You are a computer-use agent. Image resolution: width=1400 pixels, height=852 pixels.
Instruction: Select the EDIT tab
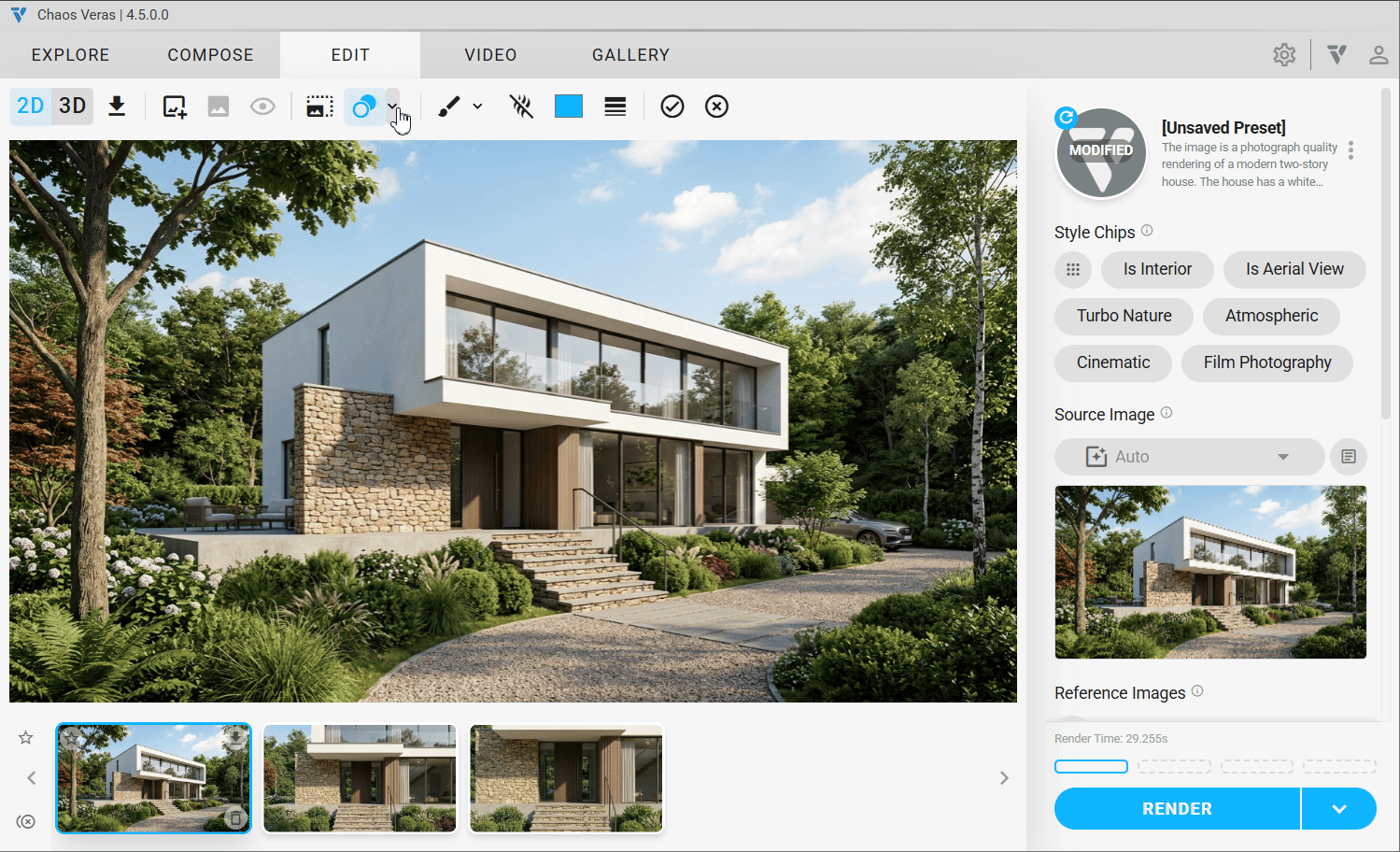(350, 55)
